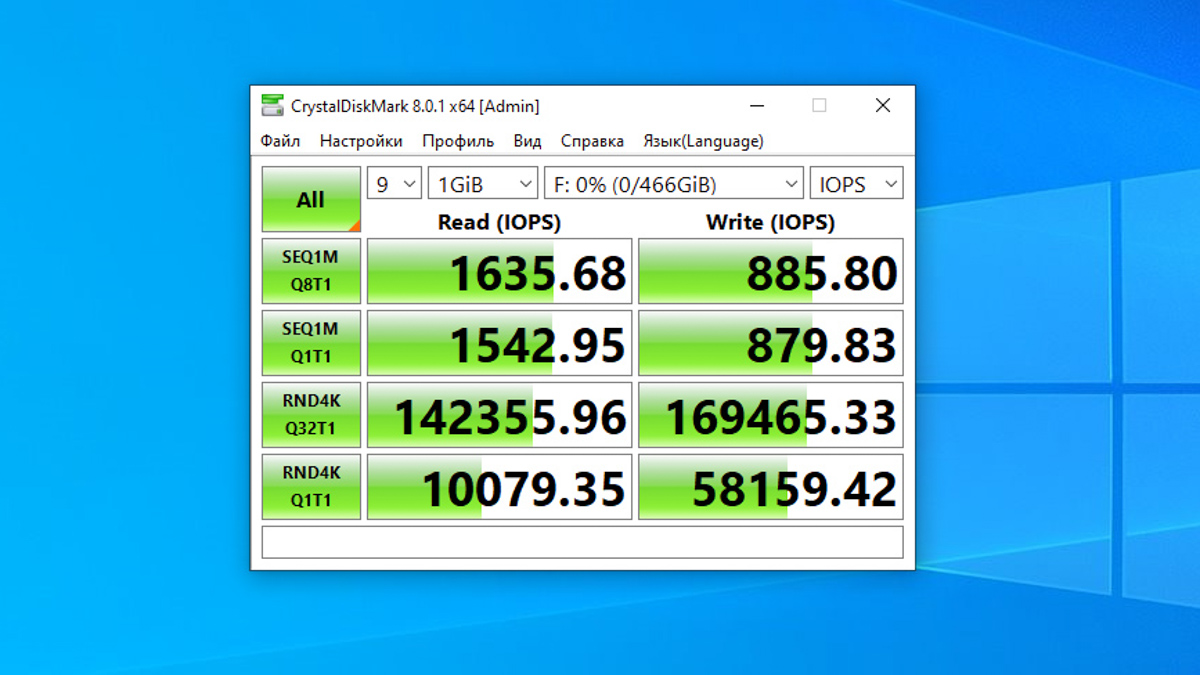Open the Язык(Language) menu
This screenshot has height=675, width=1200.
click(703, 141)
